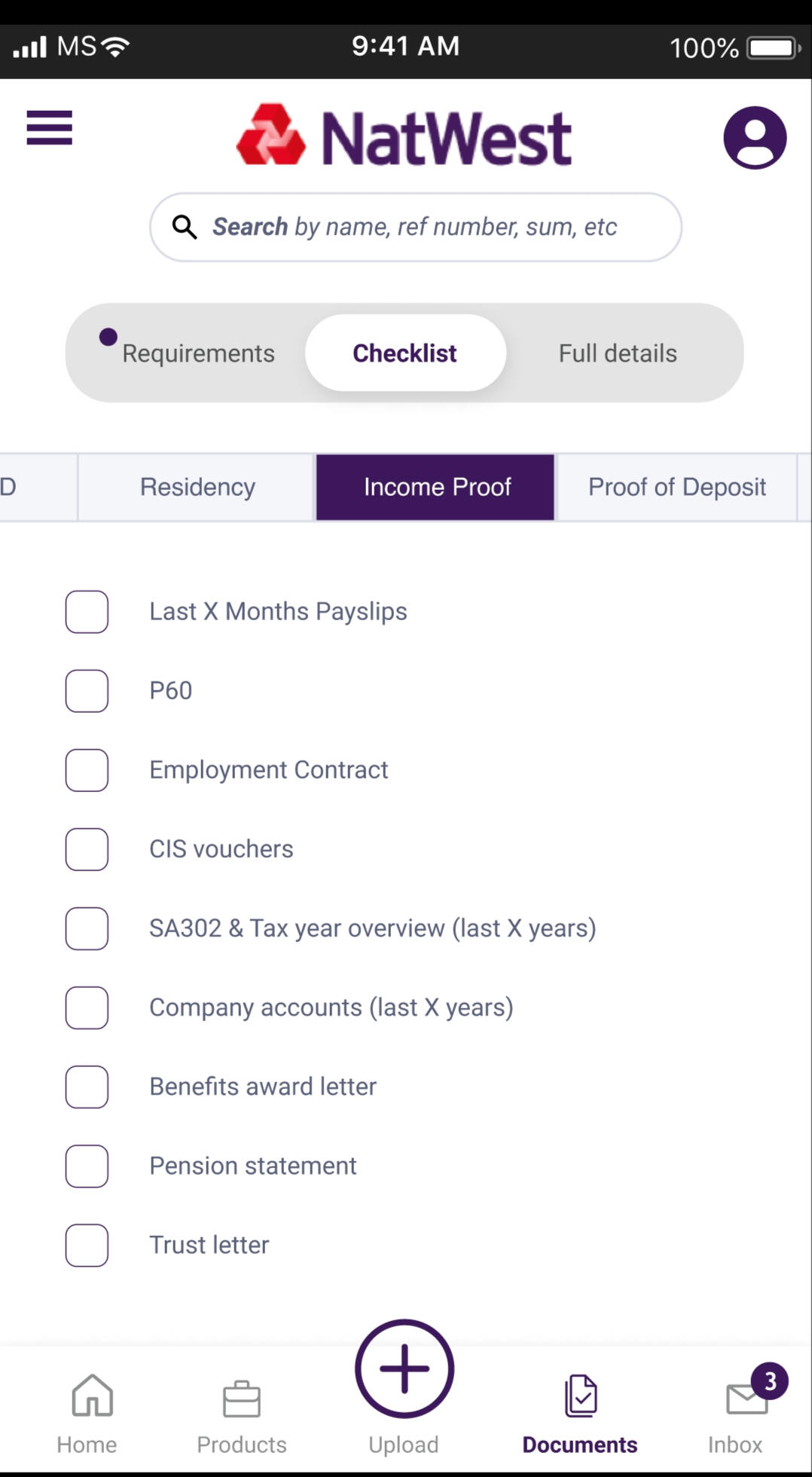
Task: Open the user profile icon
Action: coord(755,137)
